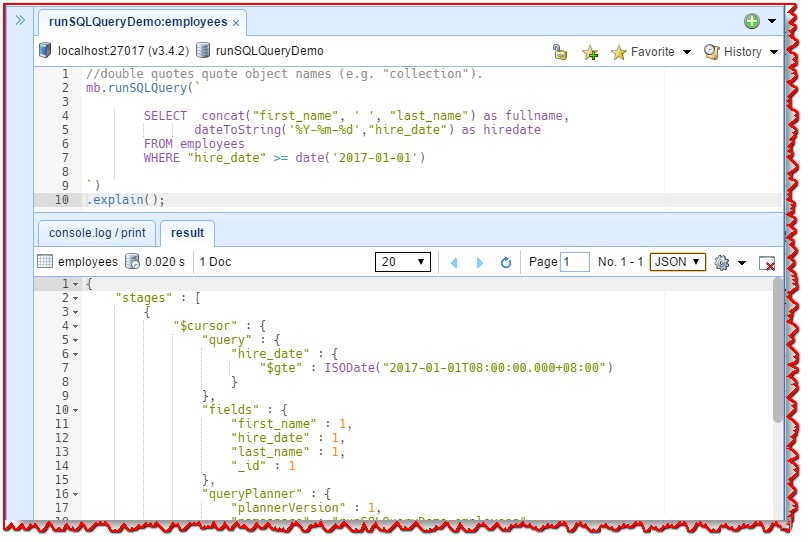The image size is (808, 542).
Task: Click 'No. 1 - 1' record range label
Action: click(x=620, y=262)
